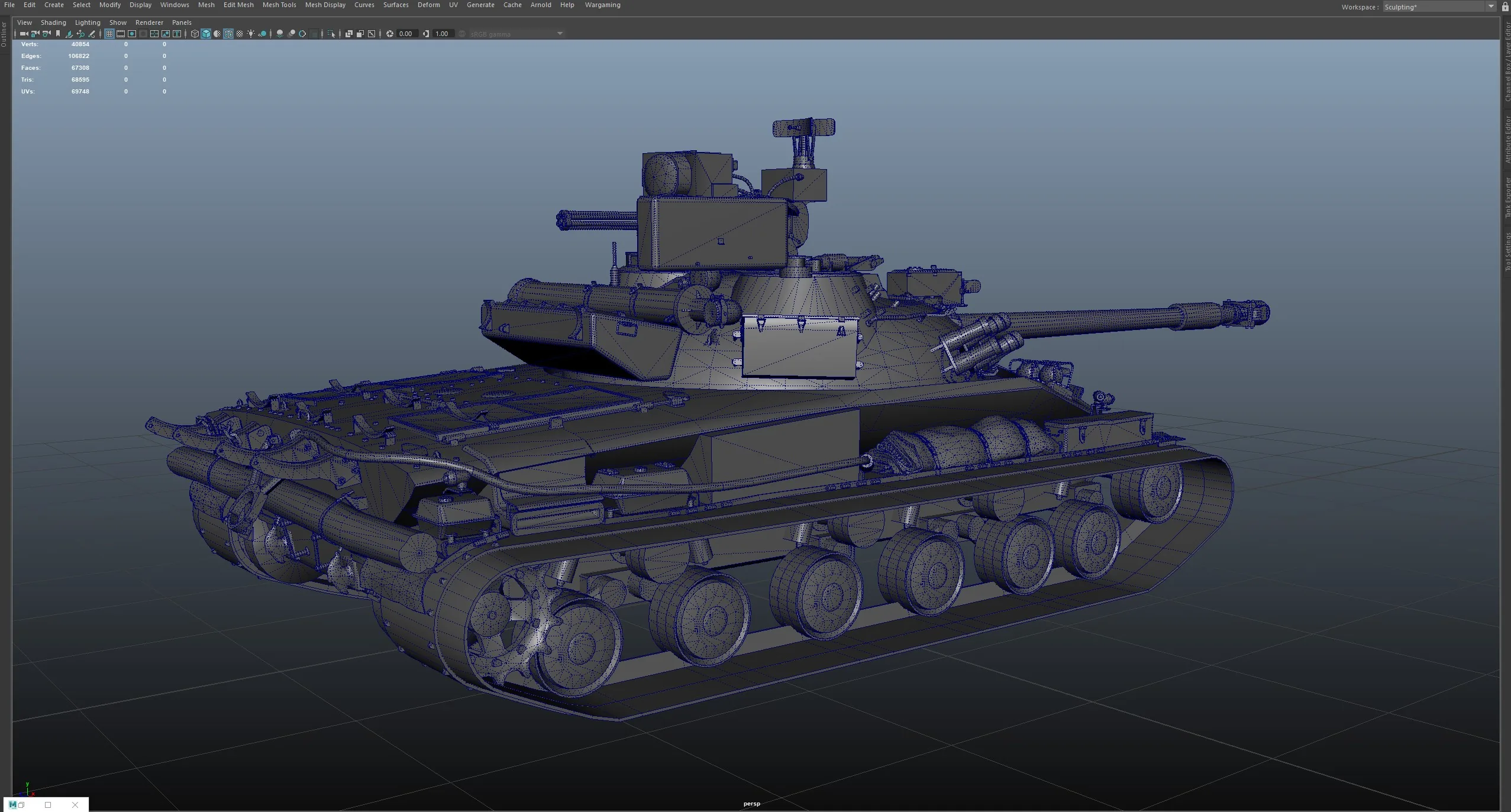Open the panel Renderer menu
The image size is (1511, 812).
pyautogui.click(x=149, y=22)
